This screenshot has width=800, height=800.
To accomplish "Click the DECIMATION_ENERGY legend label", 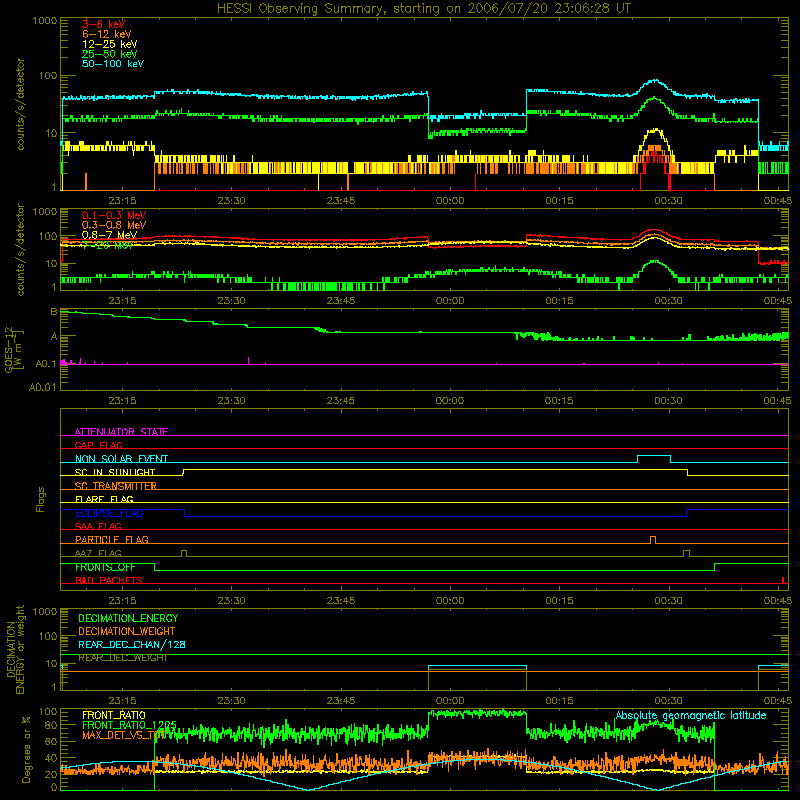I will (128, 618).
